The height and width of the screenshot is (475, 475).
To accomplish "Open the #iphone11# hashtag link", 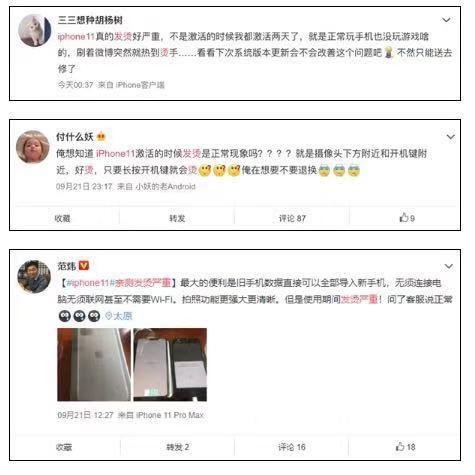I will pyautogui.click(x=88, y=283).
